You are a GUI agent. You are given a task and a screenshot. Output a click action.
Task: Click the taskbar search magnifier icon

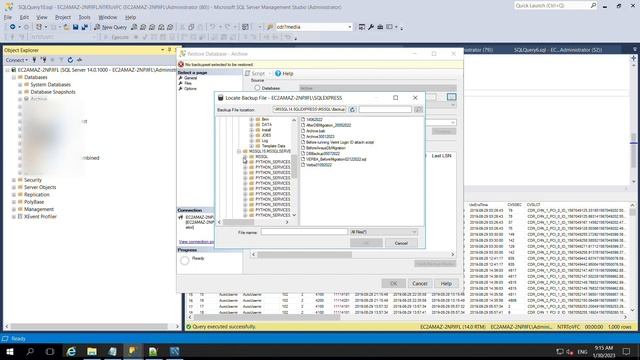(30, 351)
